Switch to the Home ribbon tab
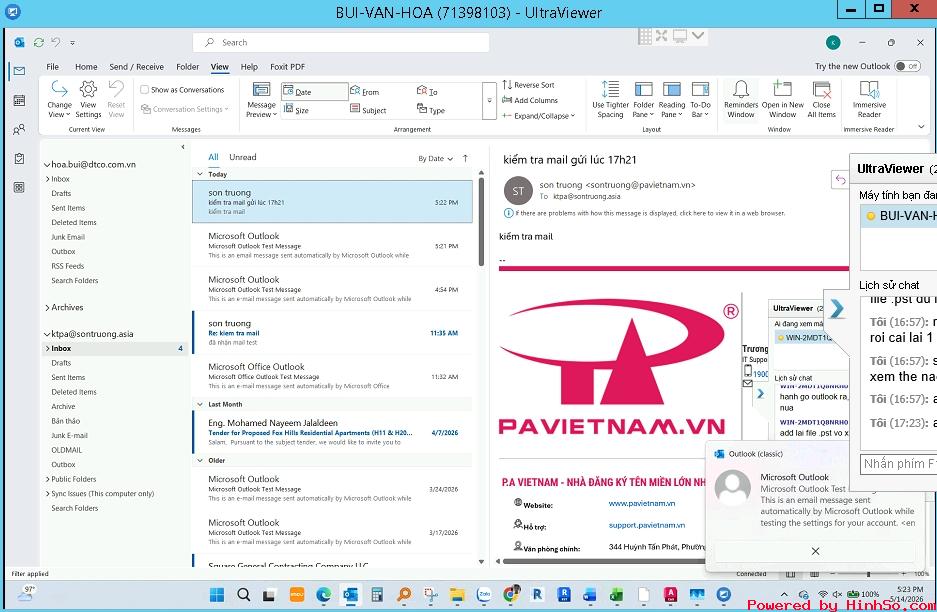This screenshot has width=937, height=612. [x=86, y=67]
